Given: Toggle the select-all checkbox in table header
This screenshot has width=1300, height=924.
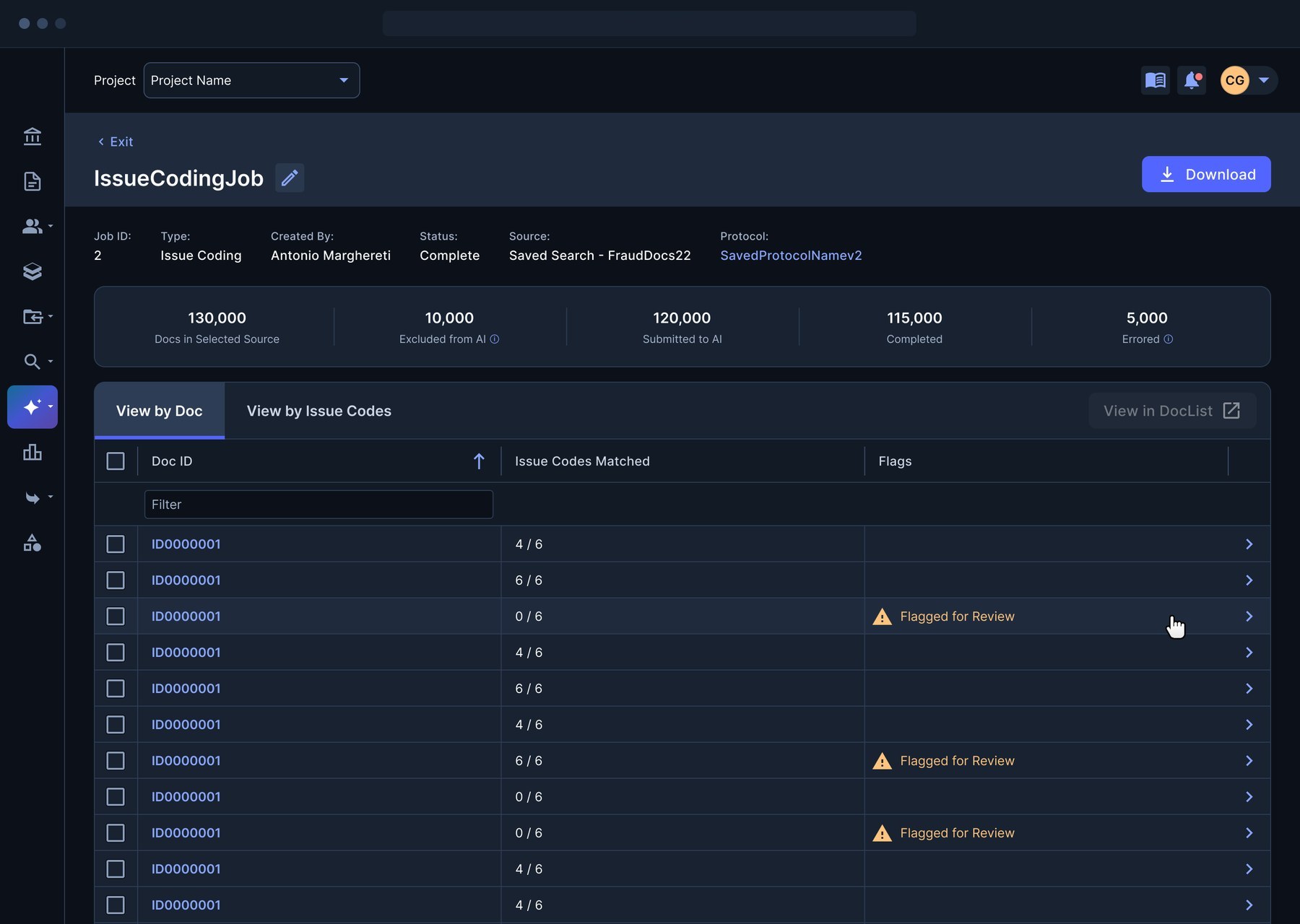Looking at the screenshot, I should (116, 461).
